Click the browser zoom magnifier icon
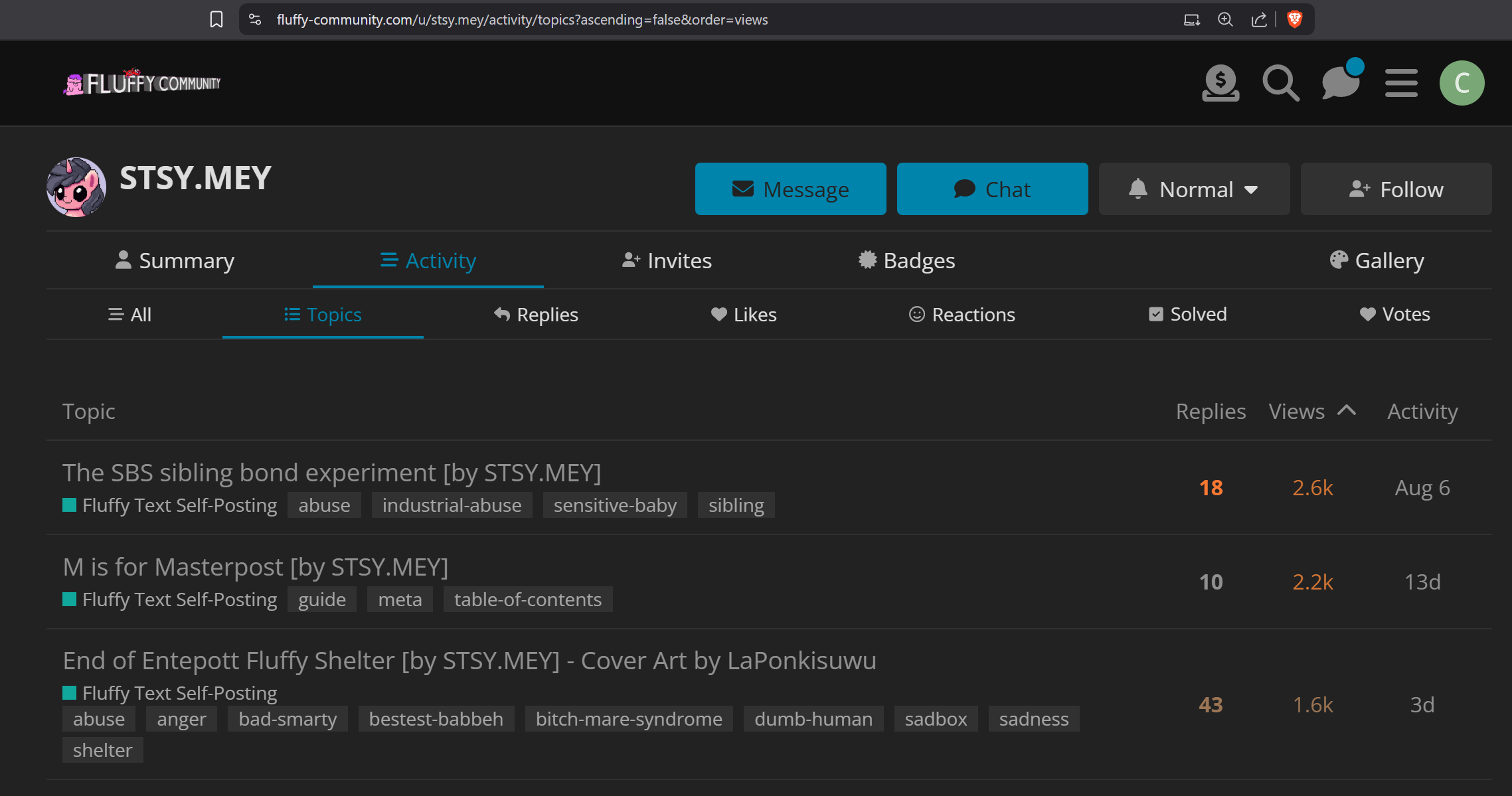Viewport: 1512px width, 796px height. [1225, 19]
